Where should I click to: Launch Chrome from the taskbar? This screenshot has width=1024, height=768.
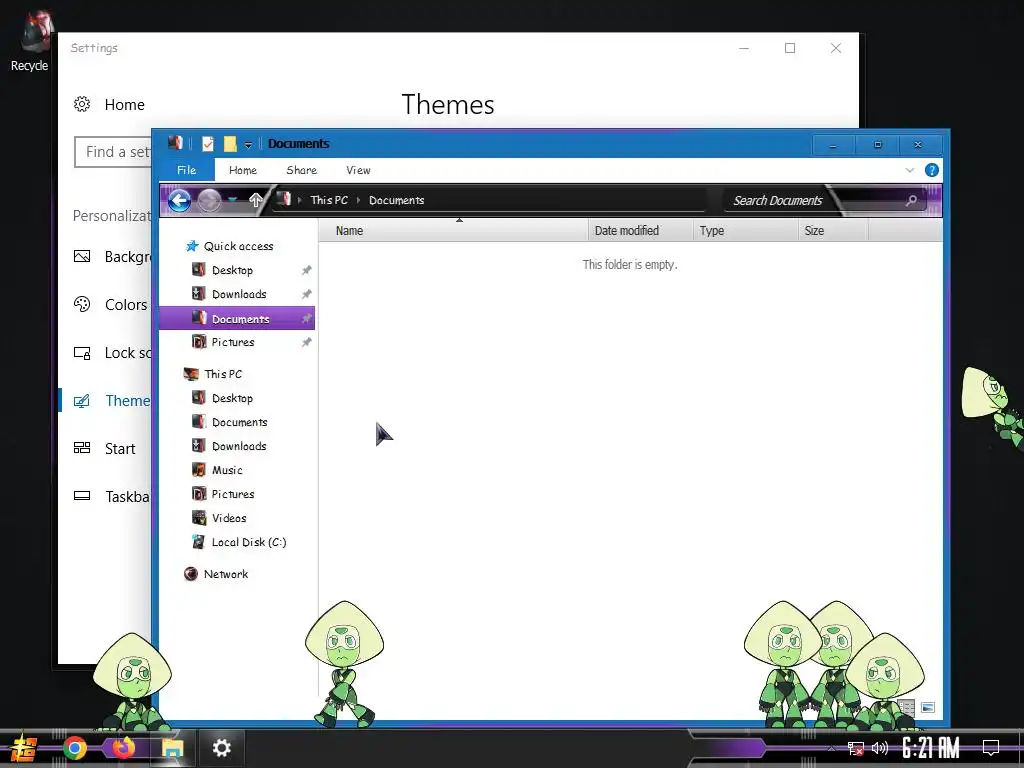pos(75,748)
